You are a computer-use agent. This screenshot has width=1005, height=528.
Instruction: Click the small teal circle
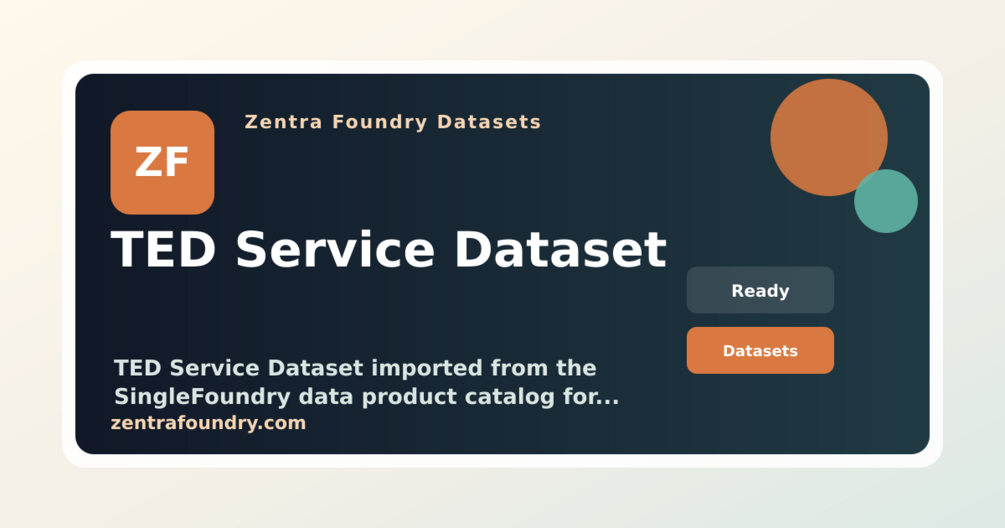coord(886,201)
